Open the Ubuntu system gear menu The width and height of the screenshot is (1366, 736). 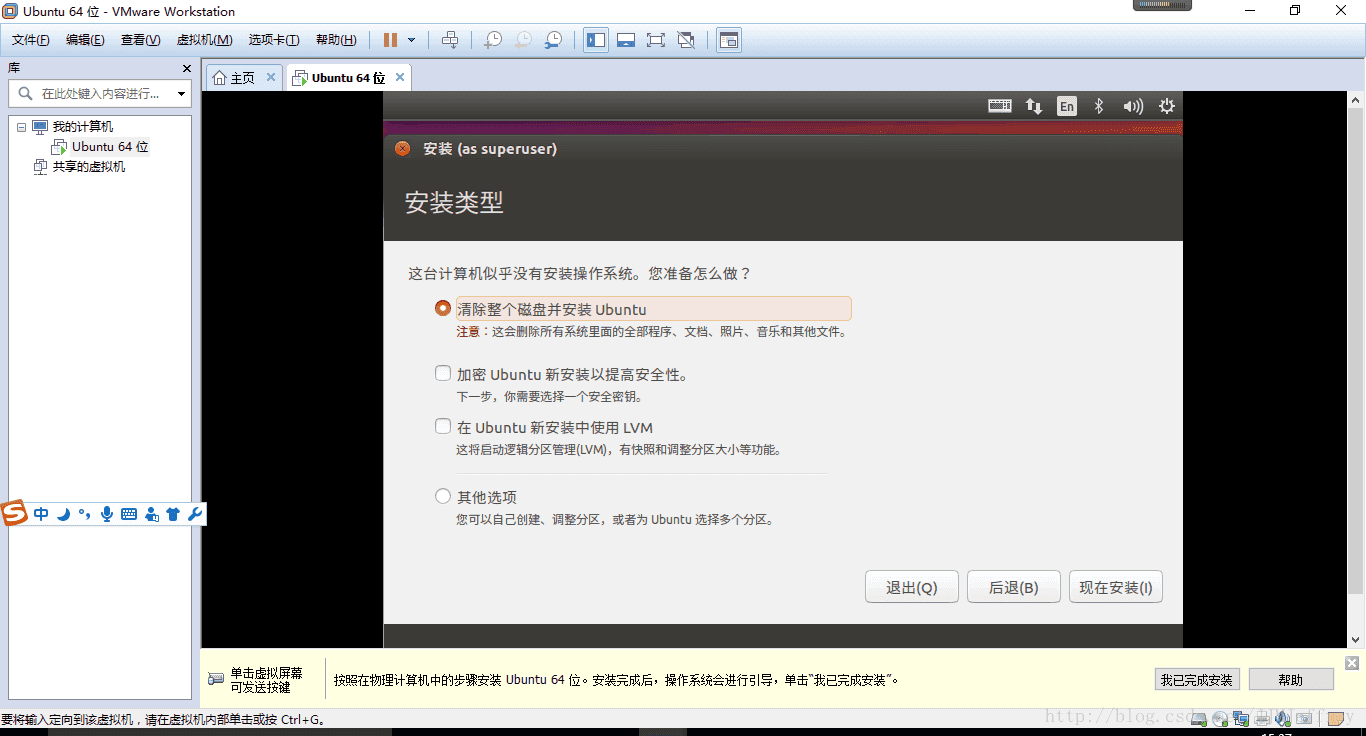pyautogui.click(x=1166, y=106)
